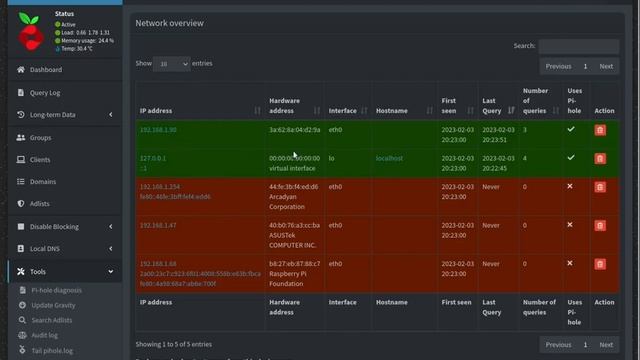Click the Disable Blocking stop icon
Screen dimensions: 640x360
(21, 227)
